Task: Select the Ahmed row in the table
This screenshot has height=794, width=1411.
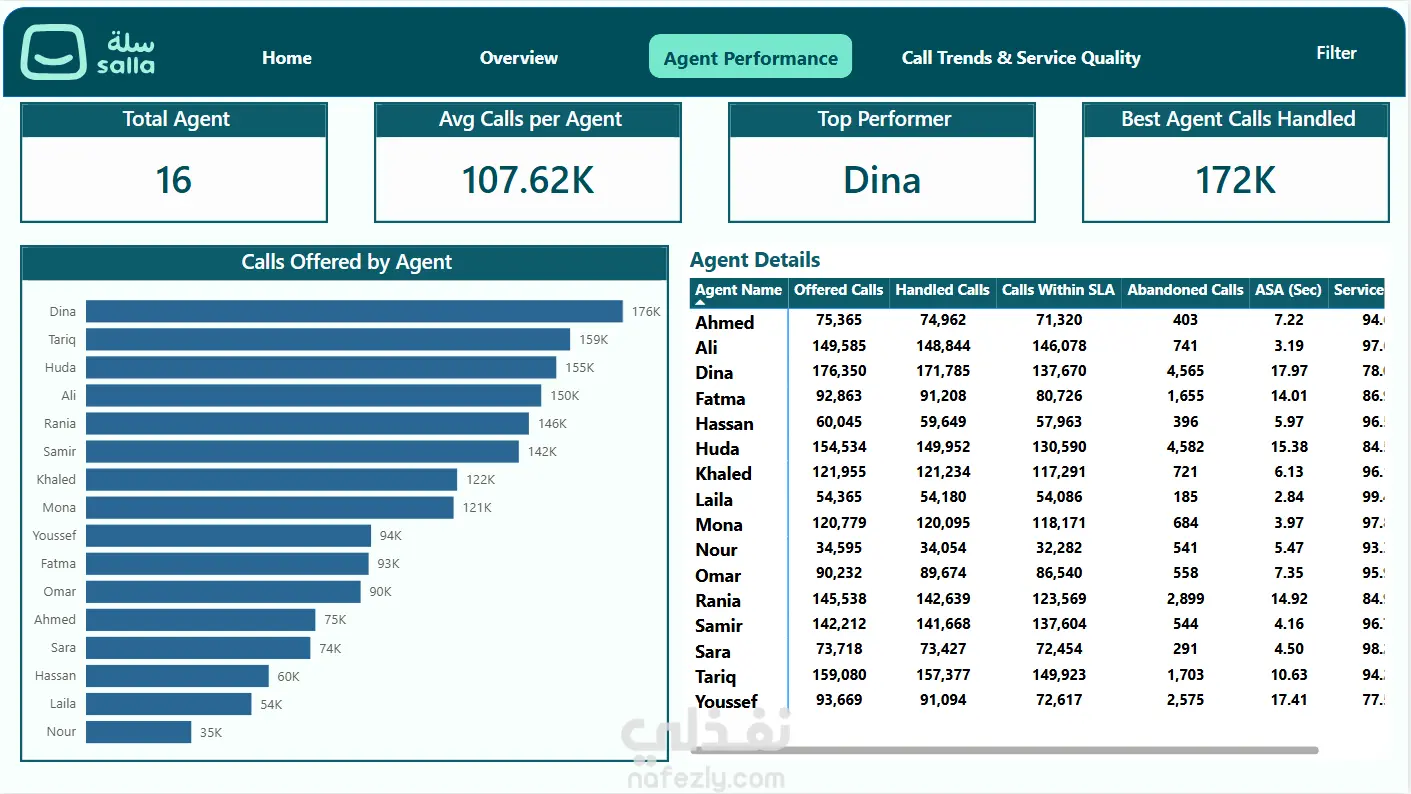Action: tap(1037, 321)
